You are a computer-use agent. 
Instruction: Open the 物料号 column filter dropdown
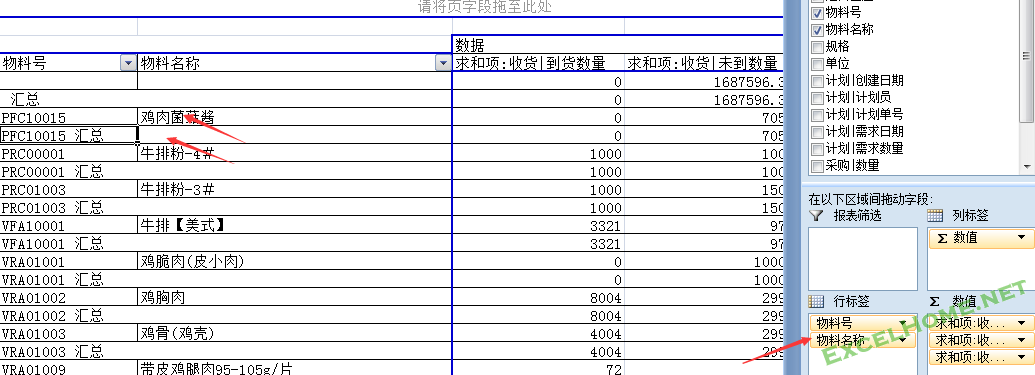click(128, 63)
